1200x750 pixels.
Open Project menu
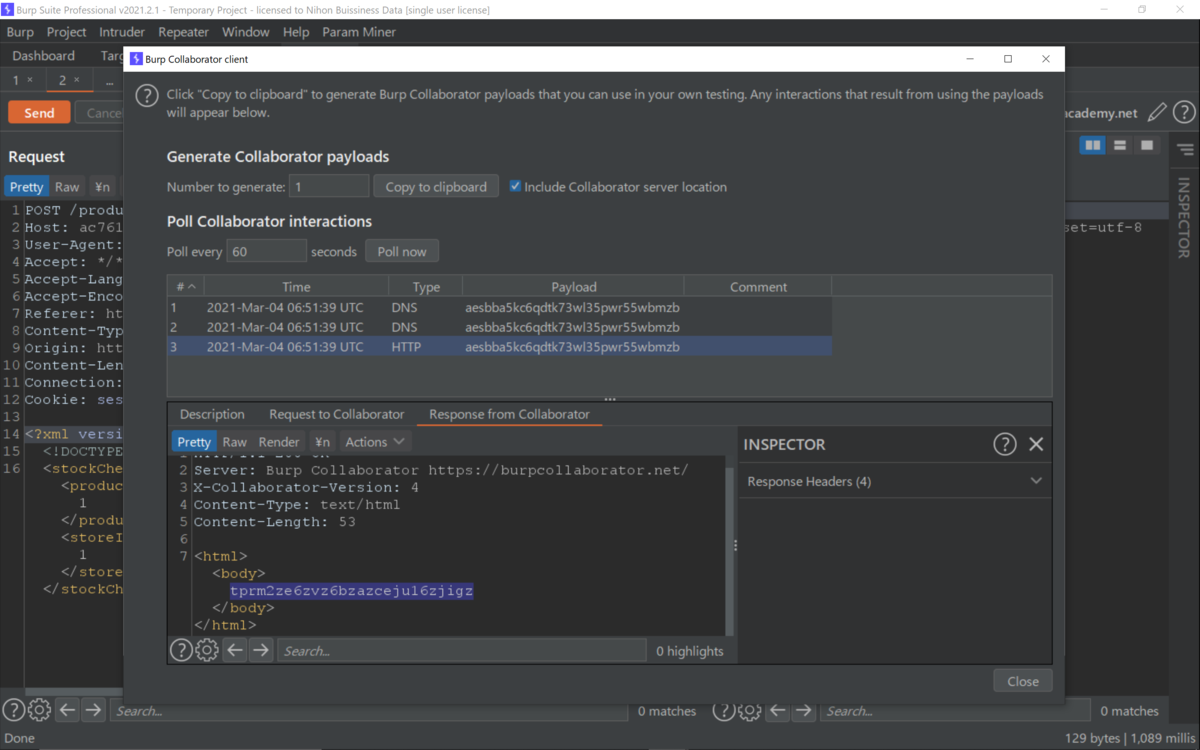67,32
